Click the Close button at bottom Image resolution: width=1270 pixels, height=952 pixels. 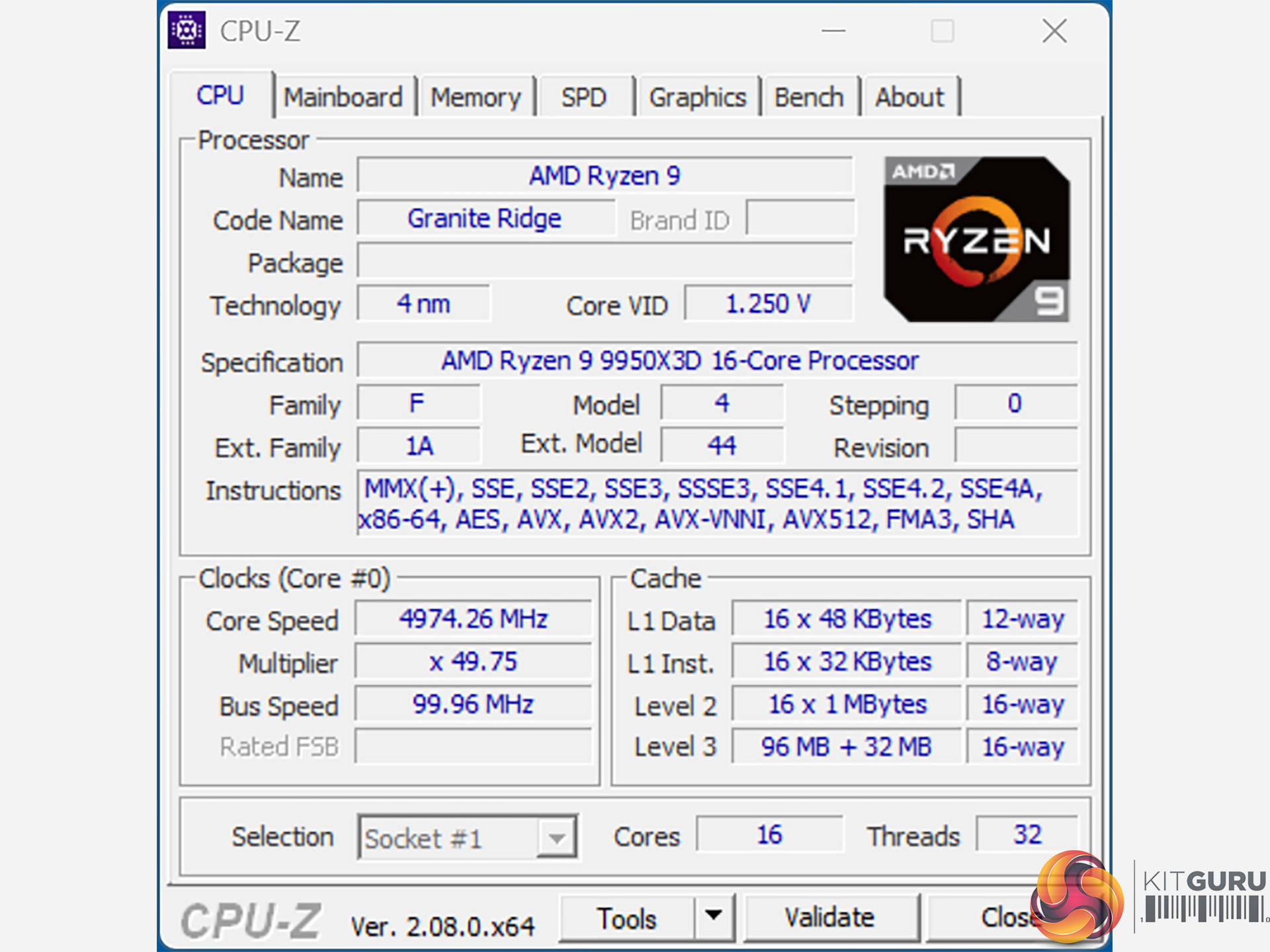(x=1006, y=918)
